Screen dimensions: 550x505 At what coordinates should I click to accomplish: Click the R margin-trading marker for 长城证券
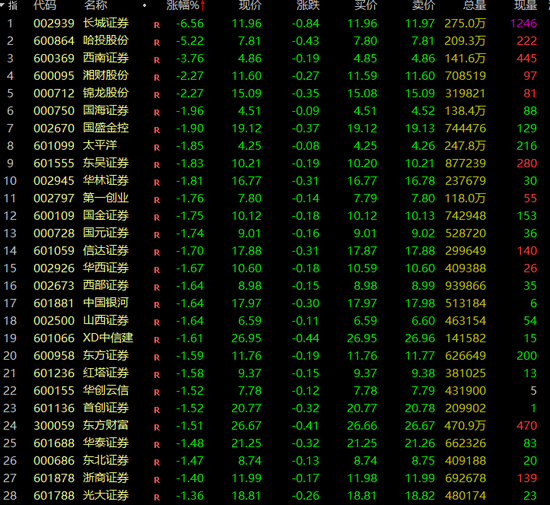click(x=157, y=25)
